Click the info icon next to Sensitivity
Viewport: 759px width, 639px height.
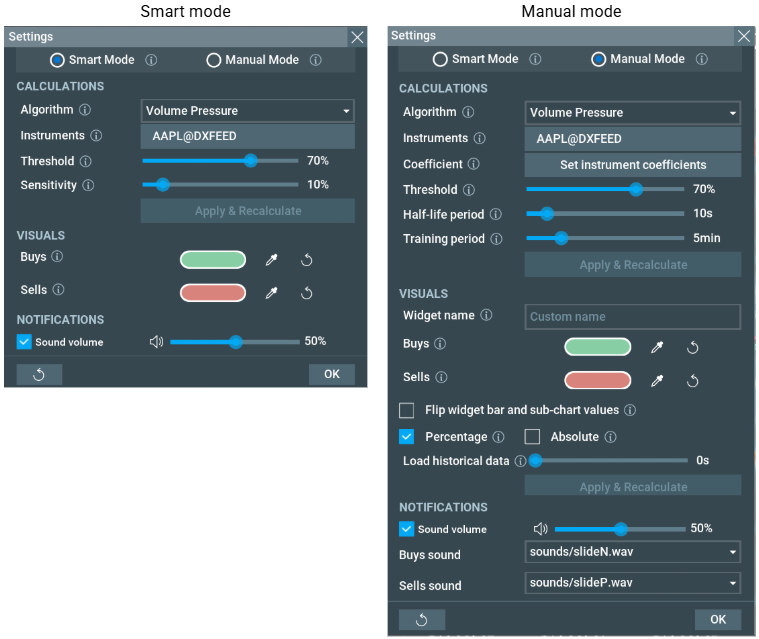click(x=88, y=186)
